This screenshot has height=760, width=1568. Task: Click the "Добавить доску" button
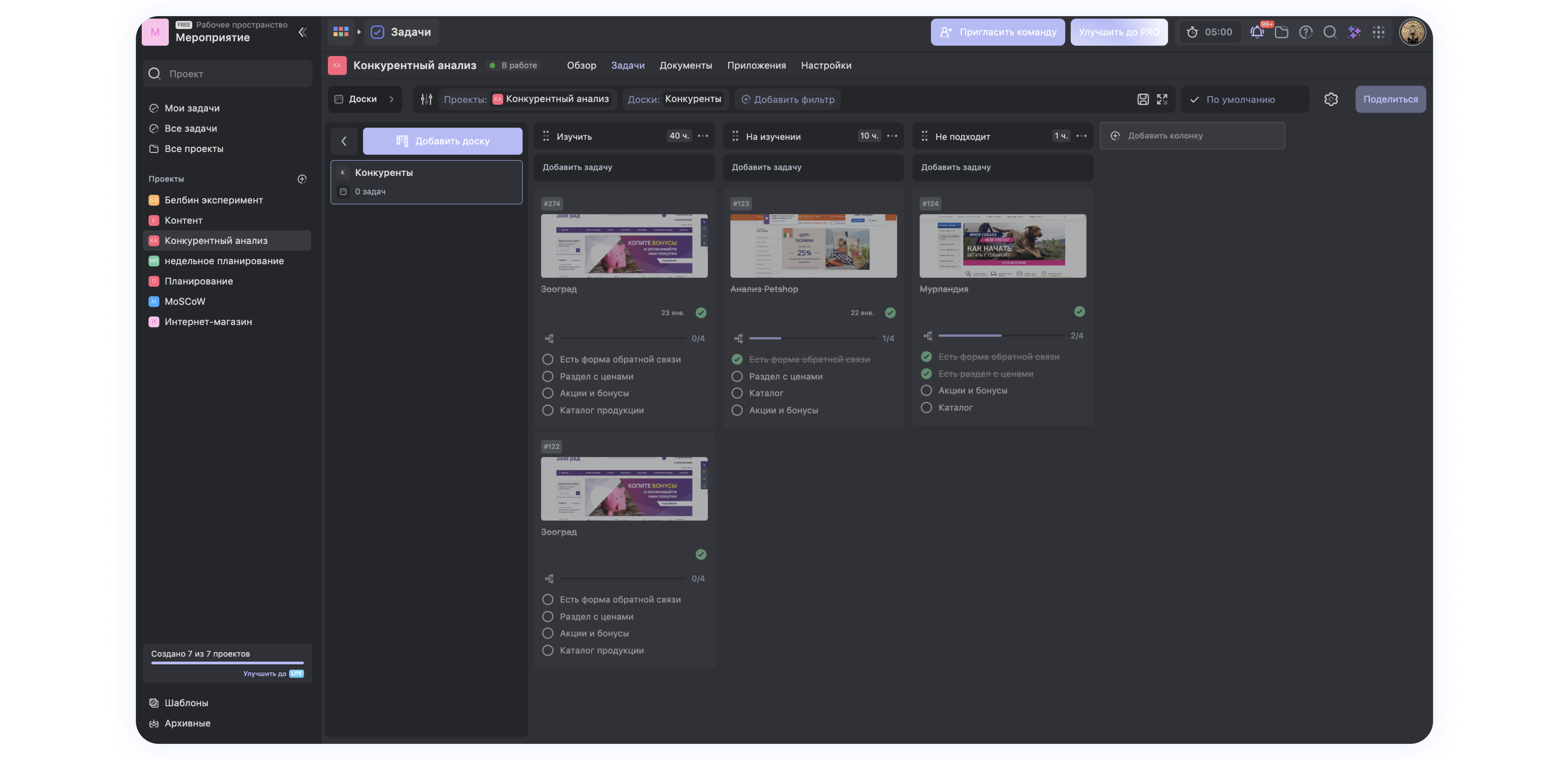pos(443,141)
